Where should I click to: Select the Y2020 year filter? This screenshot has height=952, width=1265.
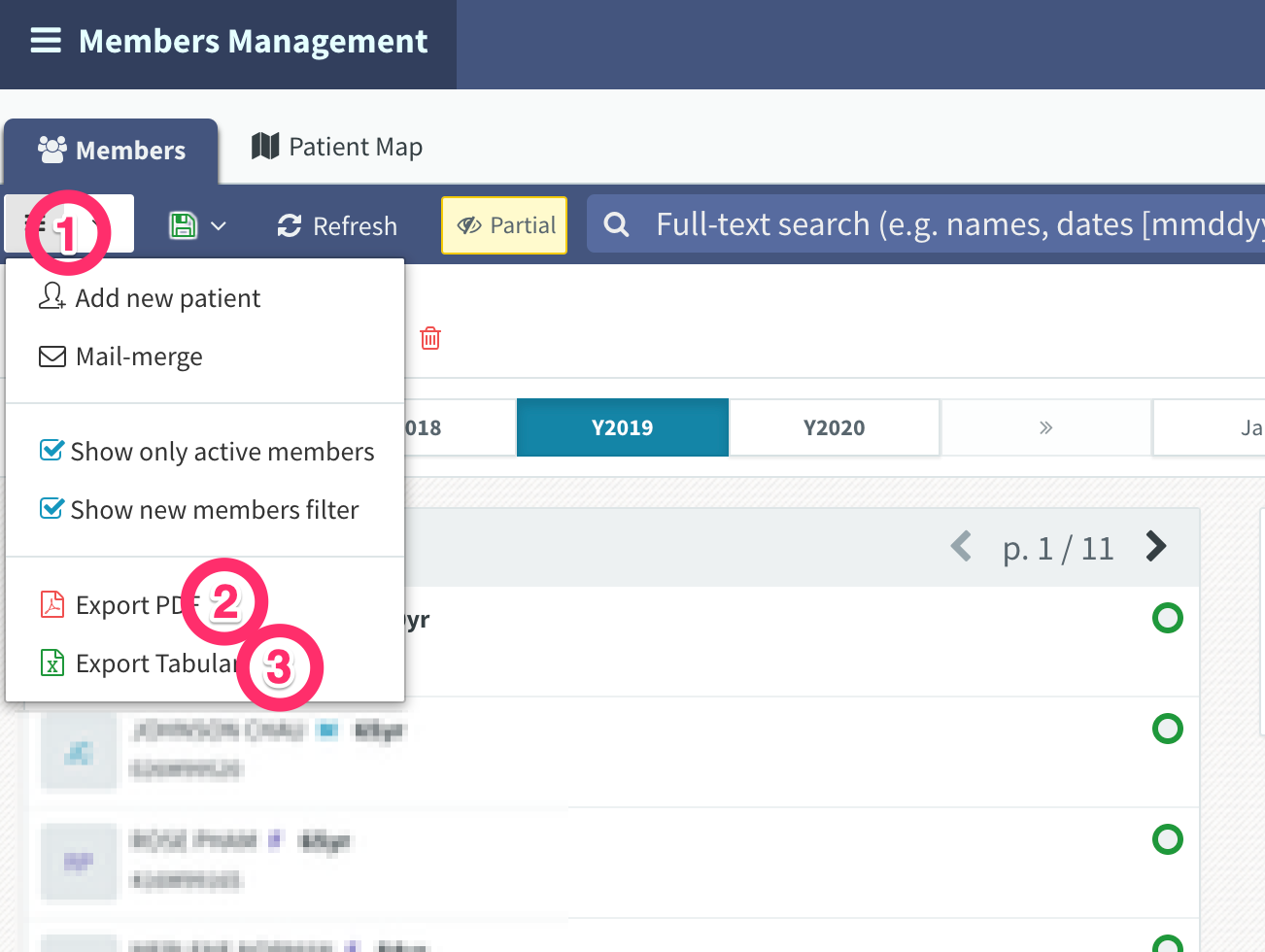[835, 427]
